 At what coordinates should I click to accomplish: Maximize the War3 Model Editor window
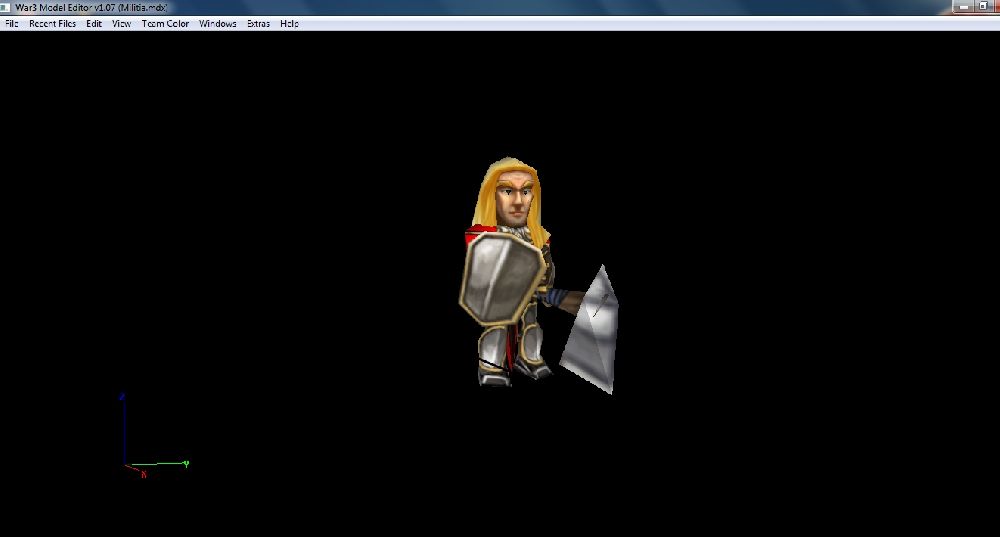(x=983, y=6)
